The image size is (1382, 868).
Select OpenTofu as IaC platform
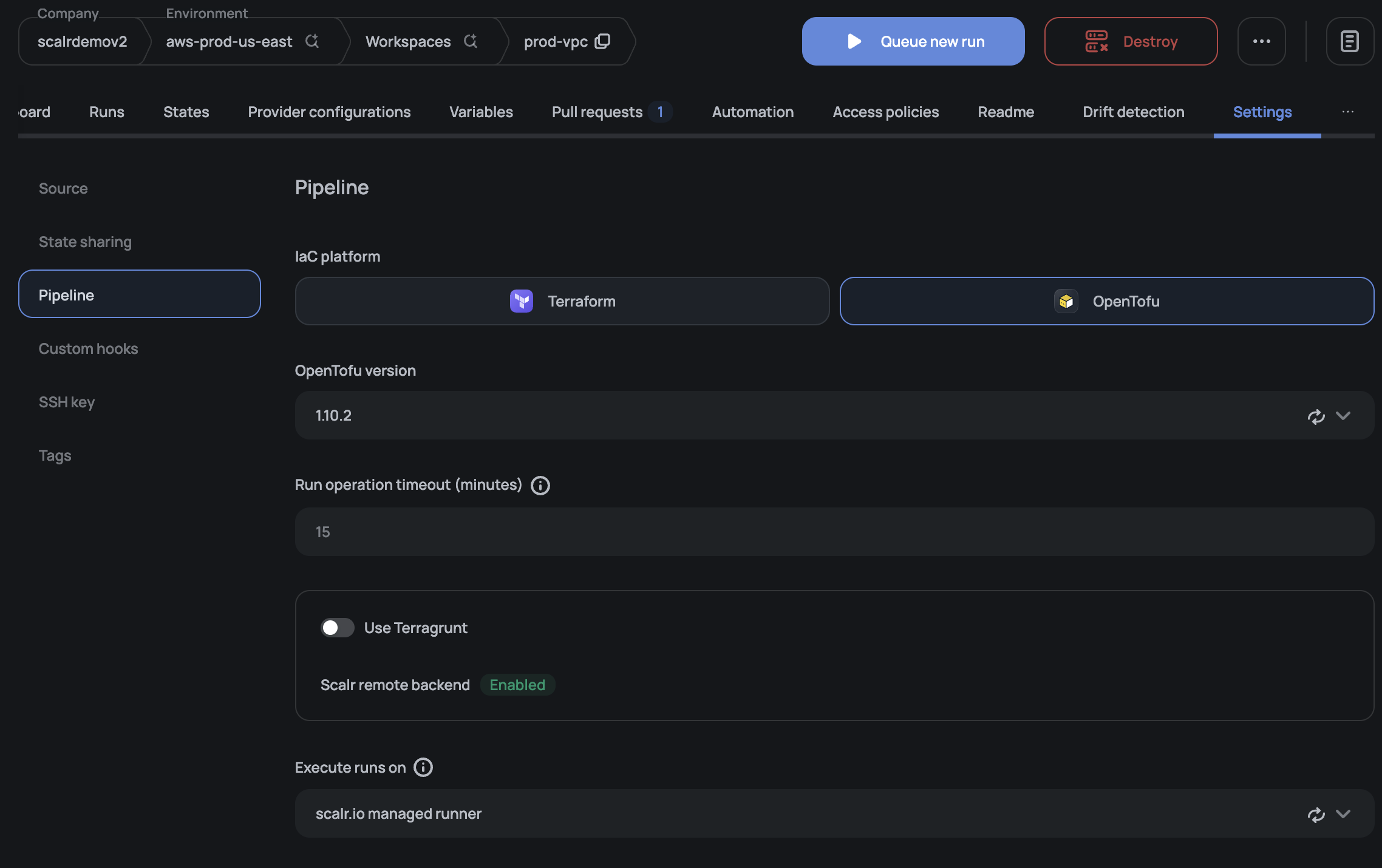point(1107,301)
